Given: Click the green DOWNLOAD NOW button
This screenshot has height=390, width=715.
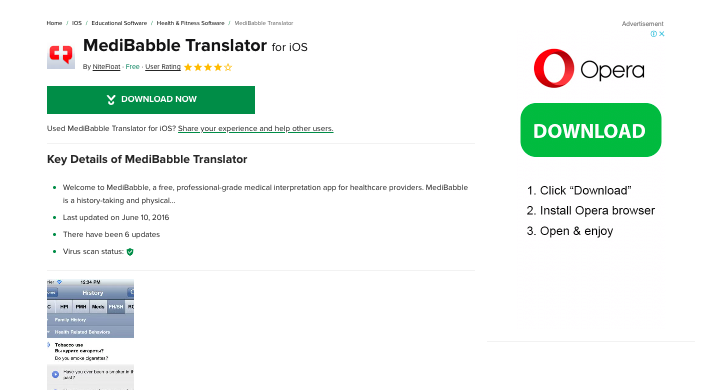Looking at the screenshot, I should pos(151,100).
